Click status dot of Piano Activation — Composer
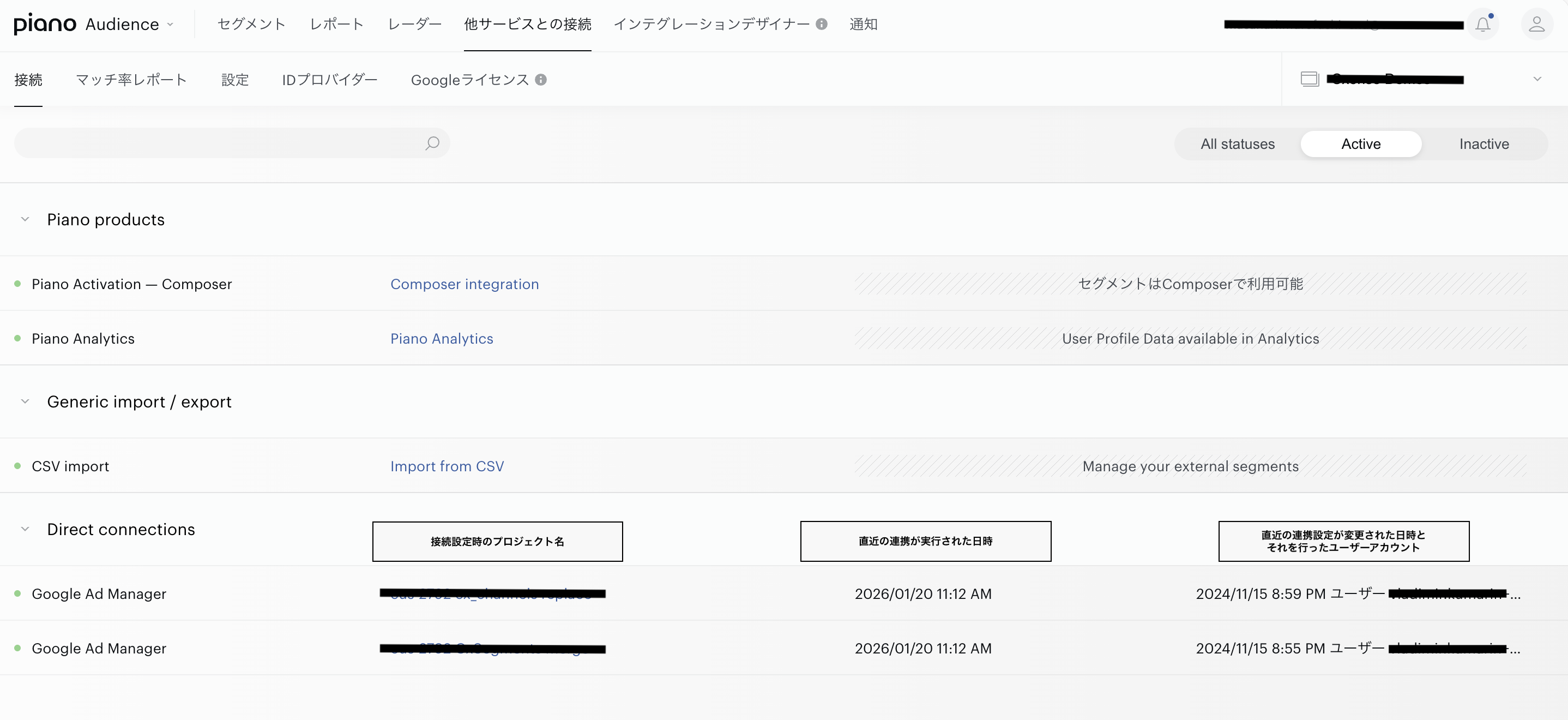This screenshot has width=1568, height=720. pyautogui.click(x=17, y=284)
